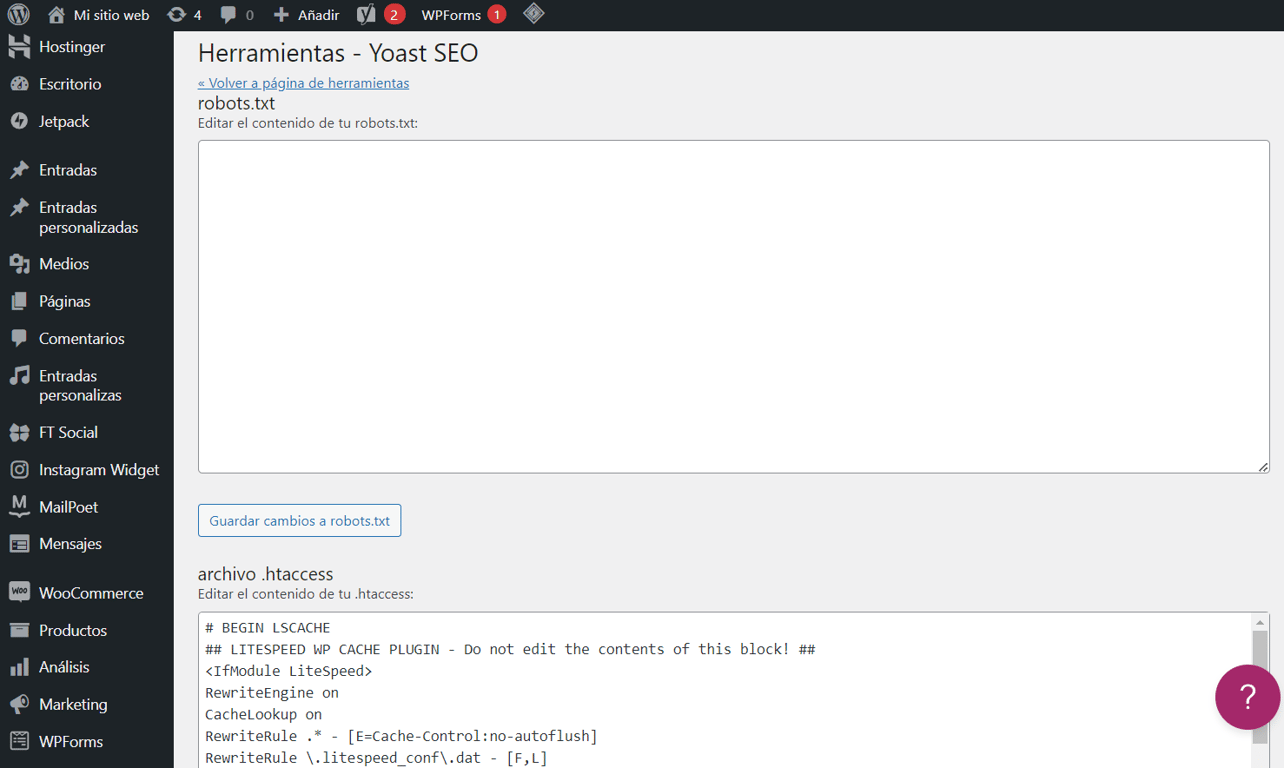Click the comments bubble icon in admin bar
Image resolution: width=1284 pixels, height=768 pixels.
(x=231, y=14)
